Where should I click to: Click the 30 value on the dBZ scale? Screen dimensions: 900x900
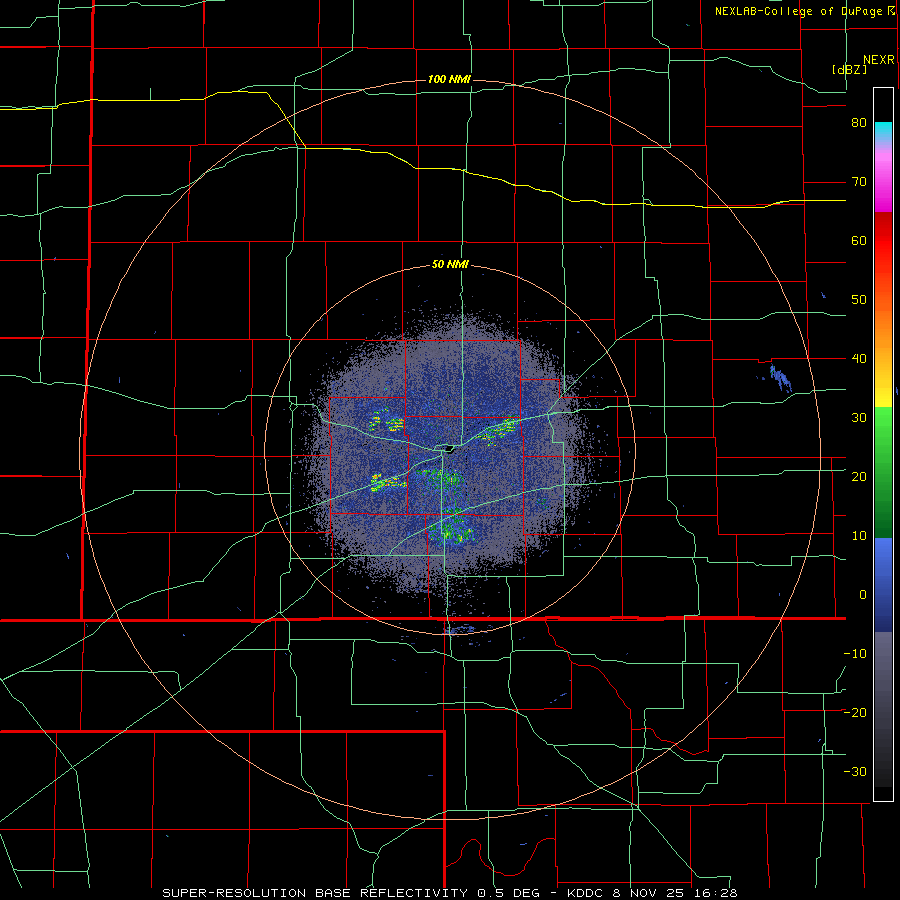(859, 418)
